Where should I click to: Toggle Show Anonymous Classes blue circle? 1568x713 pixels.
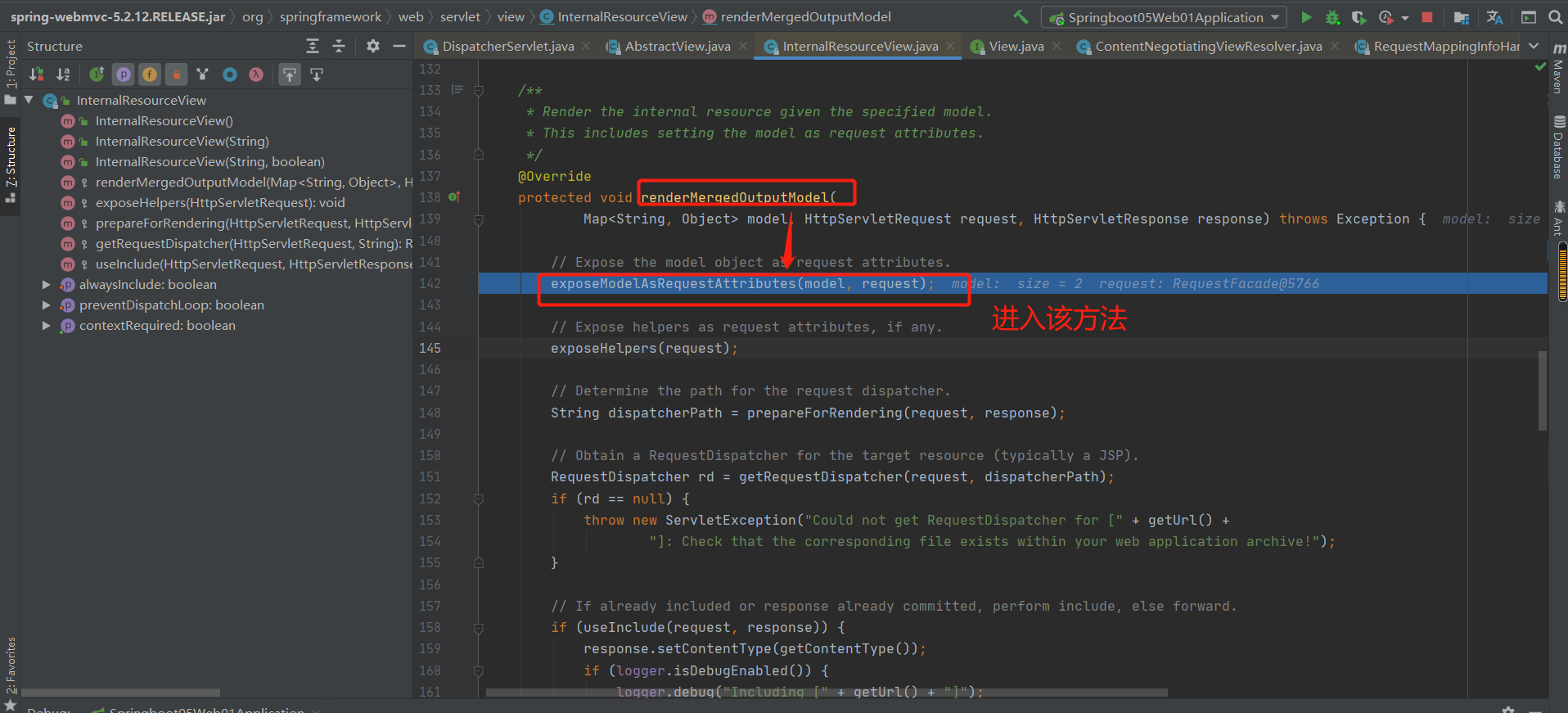pyautogui.click(x=230, y=74)
